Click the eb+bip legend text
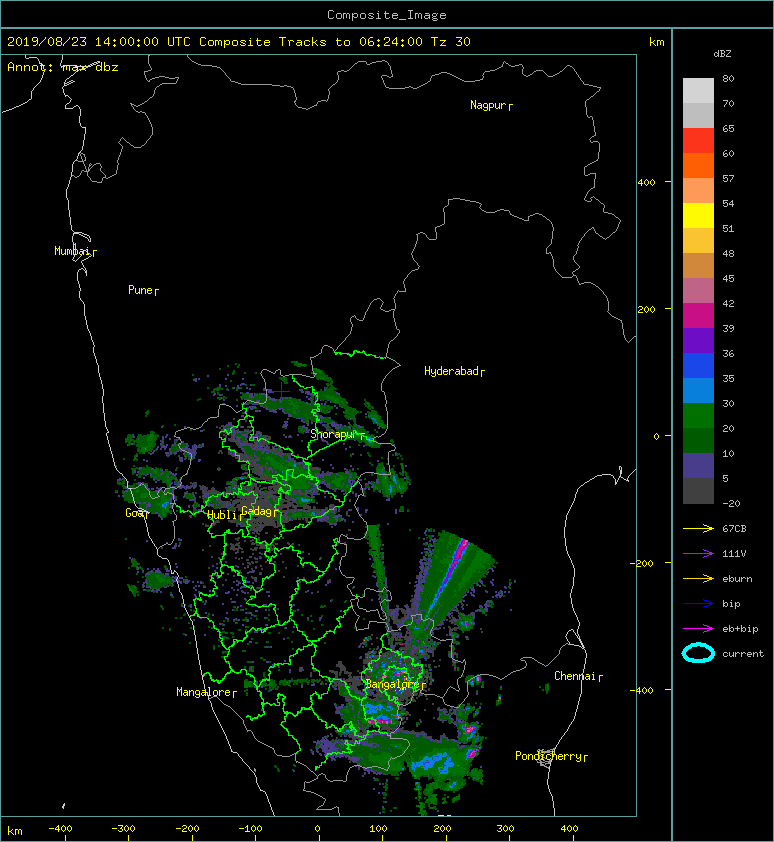This screenshot has width=774, height=842. tap(740, 629)
